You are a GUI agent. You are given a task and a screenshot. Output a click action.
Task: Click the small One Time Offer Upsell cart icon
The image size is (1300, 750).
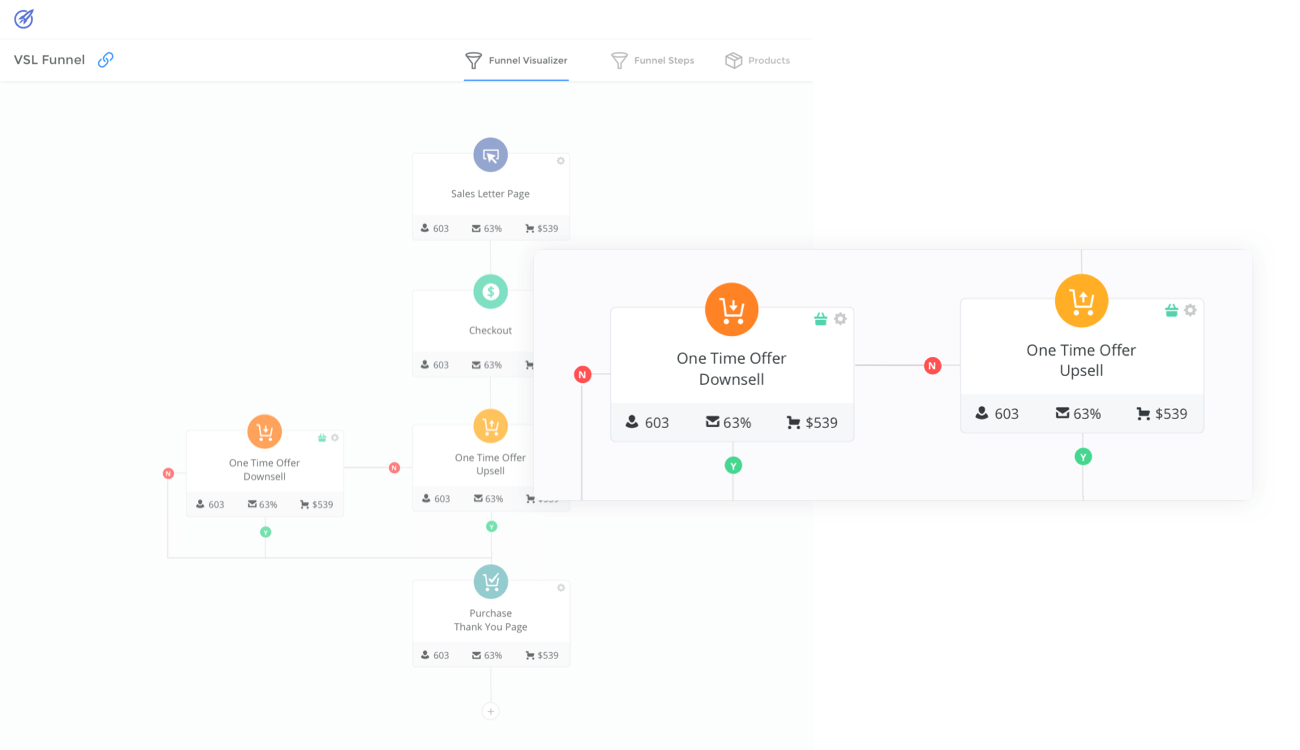tap(490, 427)
